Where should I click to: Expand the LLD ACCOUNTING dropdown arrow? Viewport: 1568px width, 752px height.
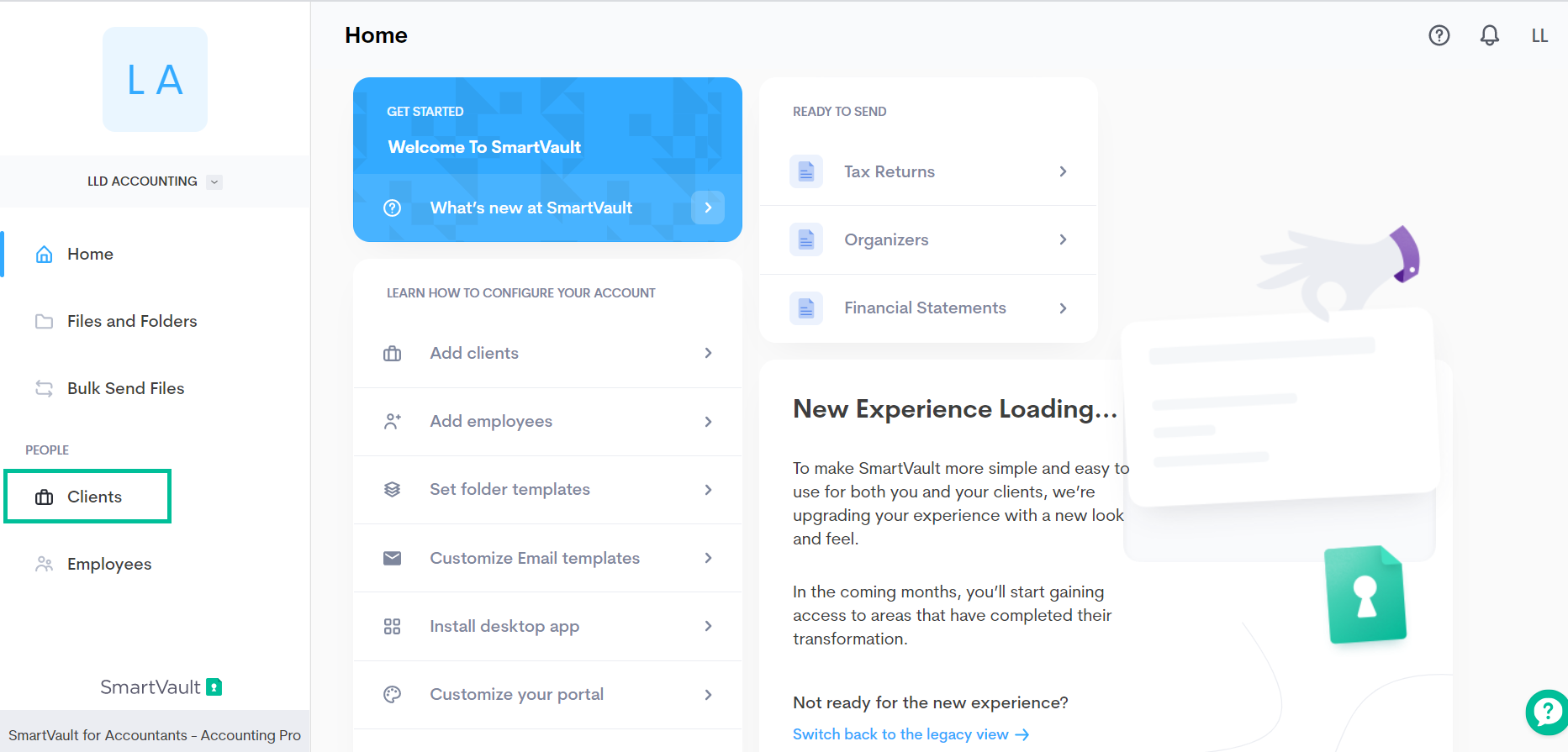pos(214,181)
